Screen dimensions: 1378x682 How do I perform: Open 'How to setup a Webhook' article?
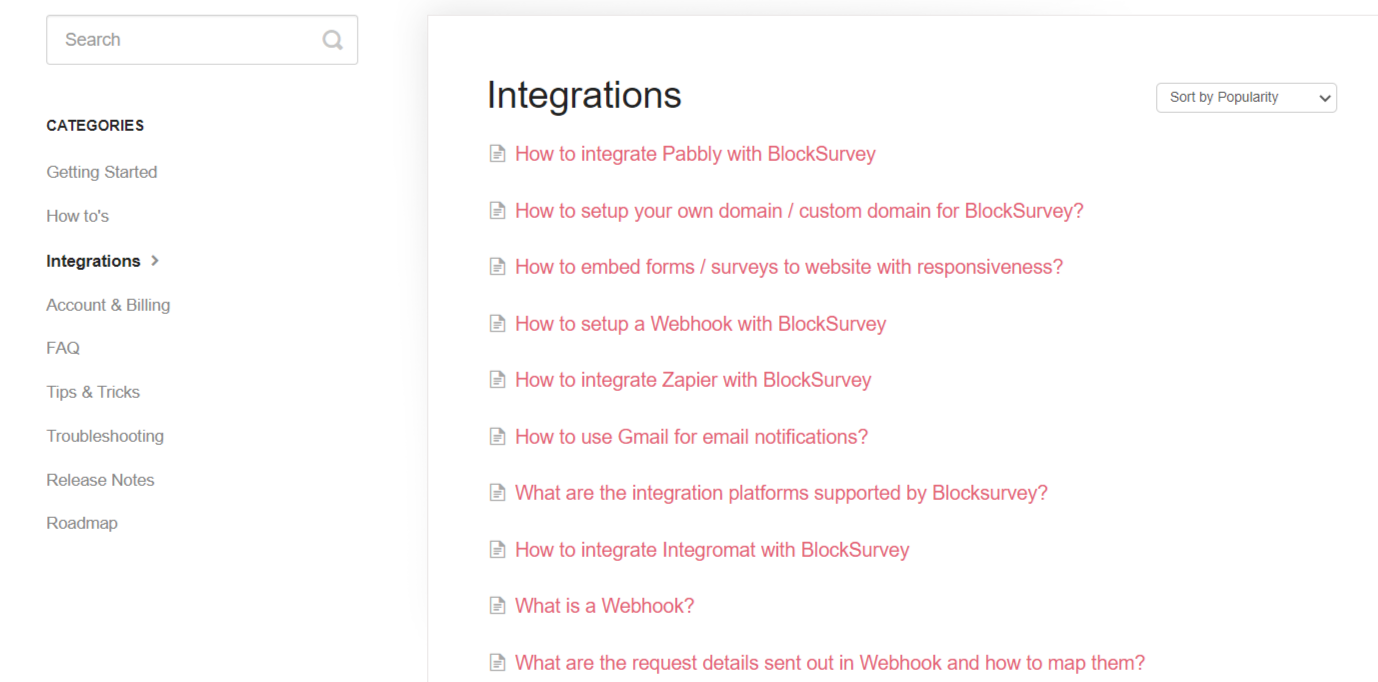pyautogui.click(x=700, y=324)
